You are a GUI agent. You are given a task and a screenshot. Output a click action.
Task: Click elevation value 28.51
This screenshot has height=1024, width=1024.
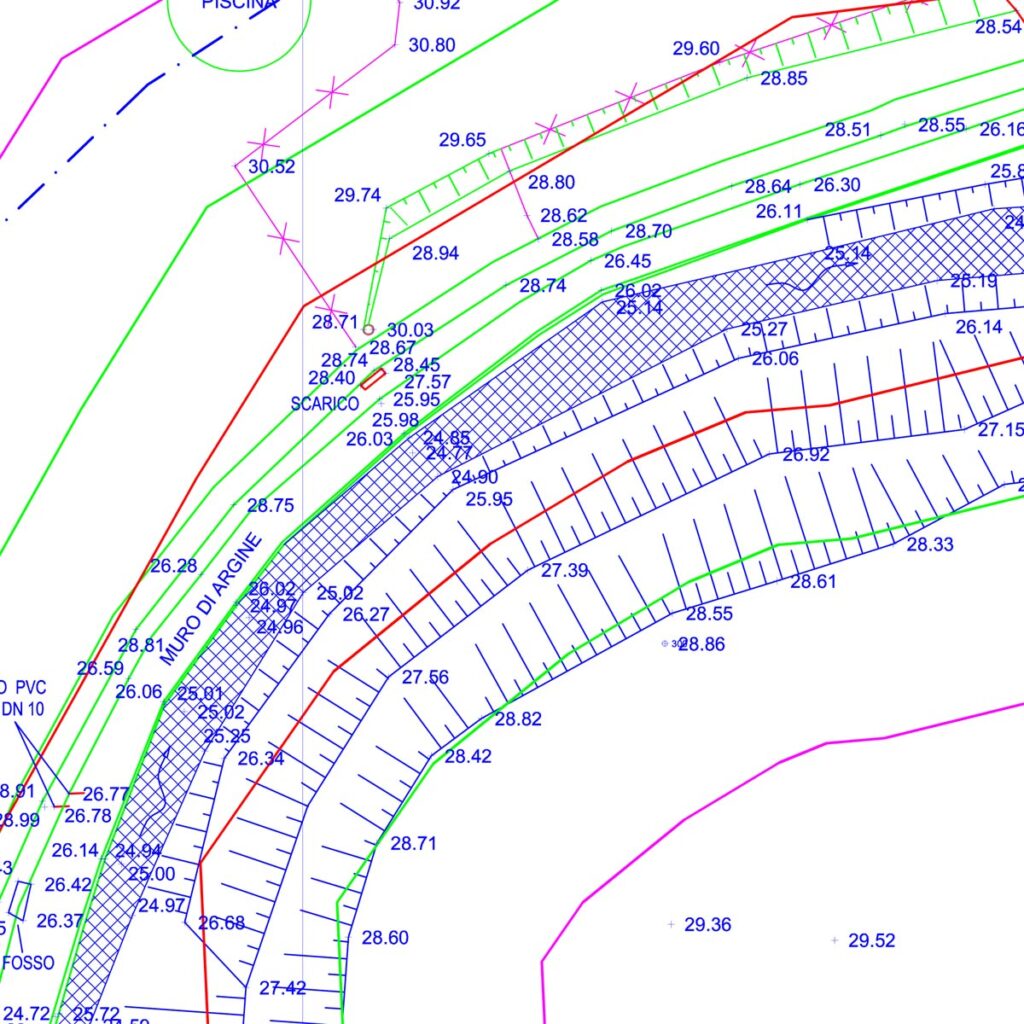[848, 129]
